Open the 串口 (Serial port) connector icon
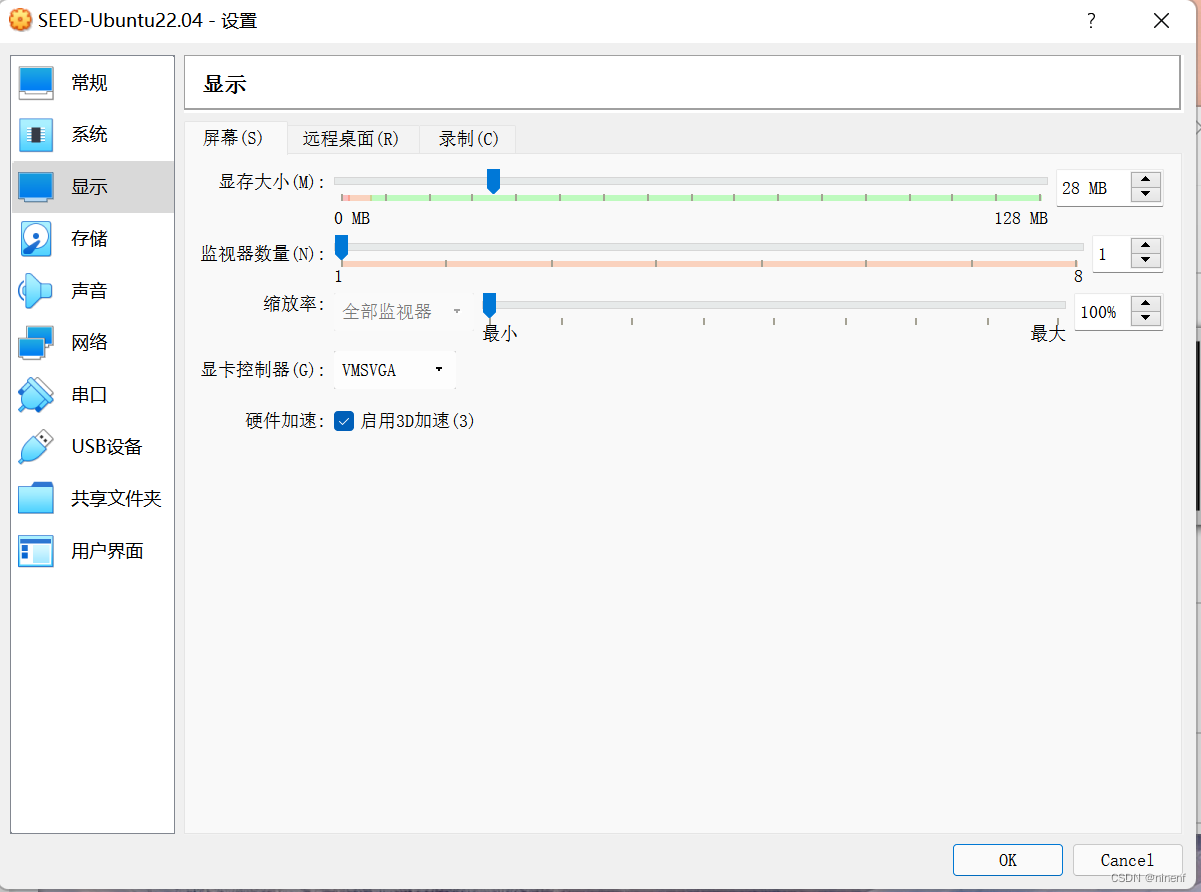The image size is (1201, 892). 36,395
